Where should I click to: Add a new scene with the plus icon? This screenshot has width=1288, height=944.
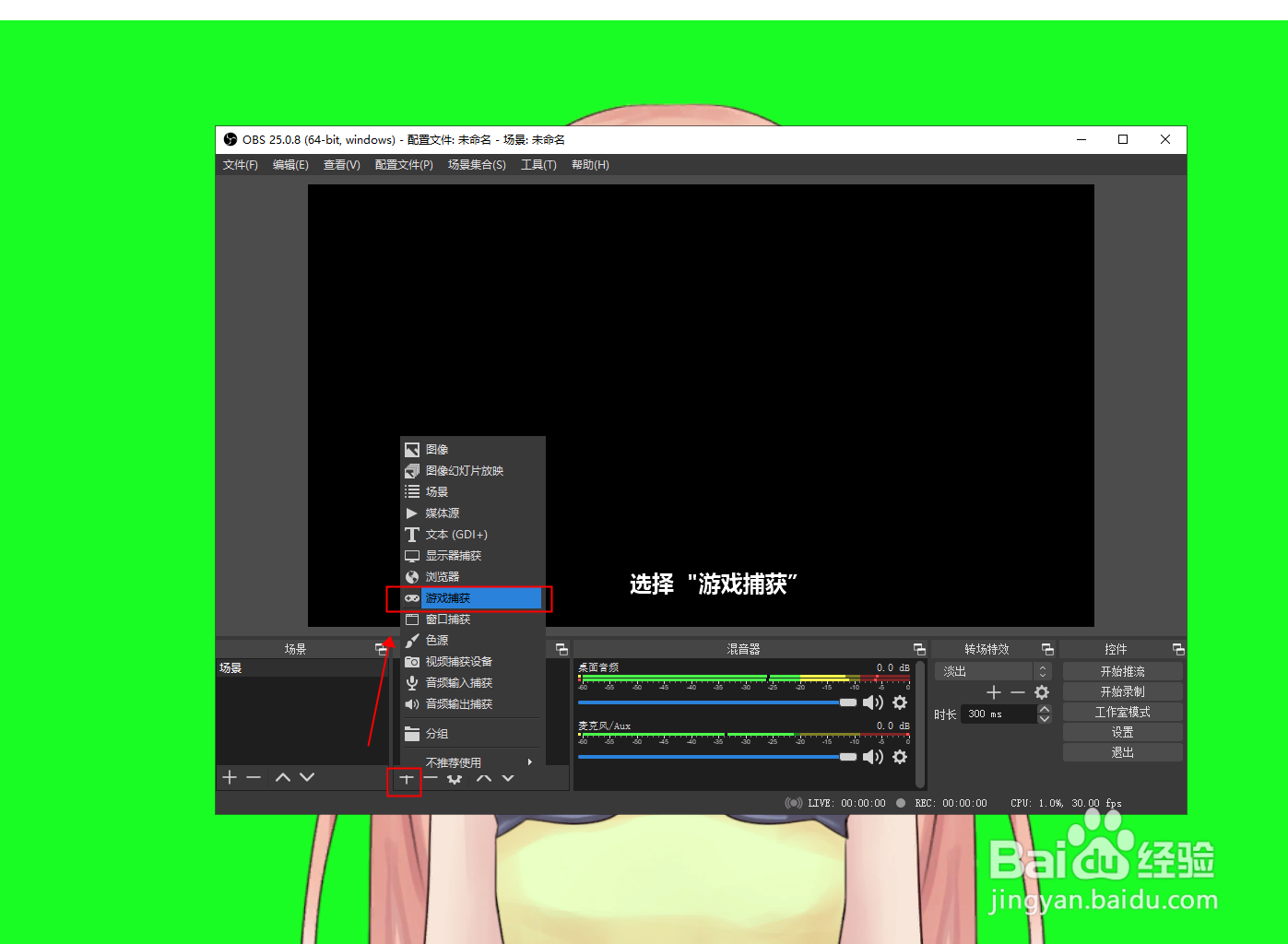(x=230, y=778)
